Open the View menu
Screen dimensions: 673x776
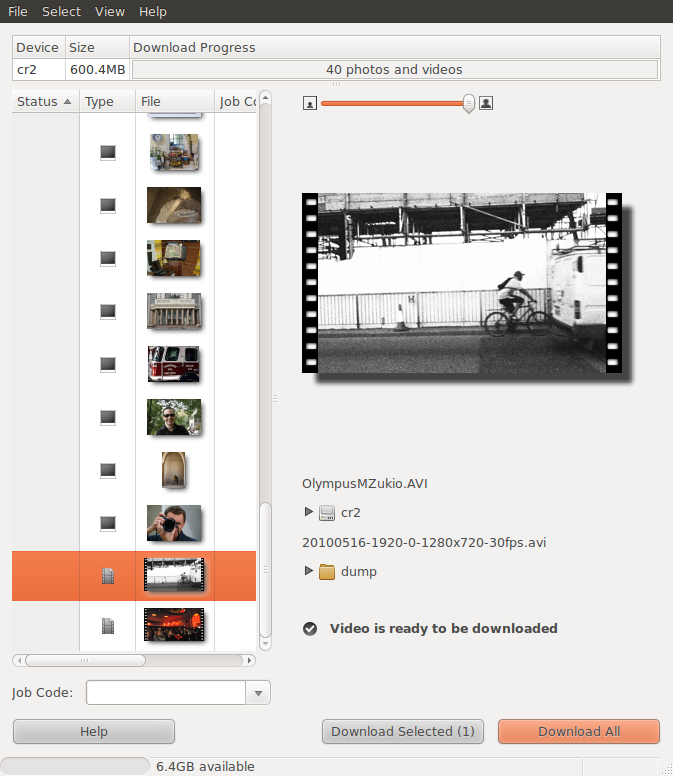110,12
